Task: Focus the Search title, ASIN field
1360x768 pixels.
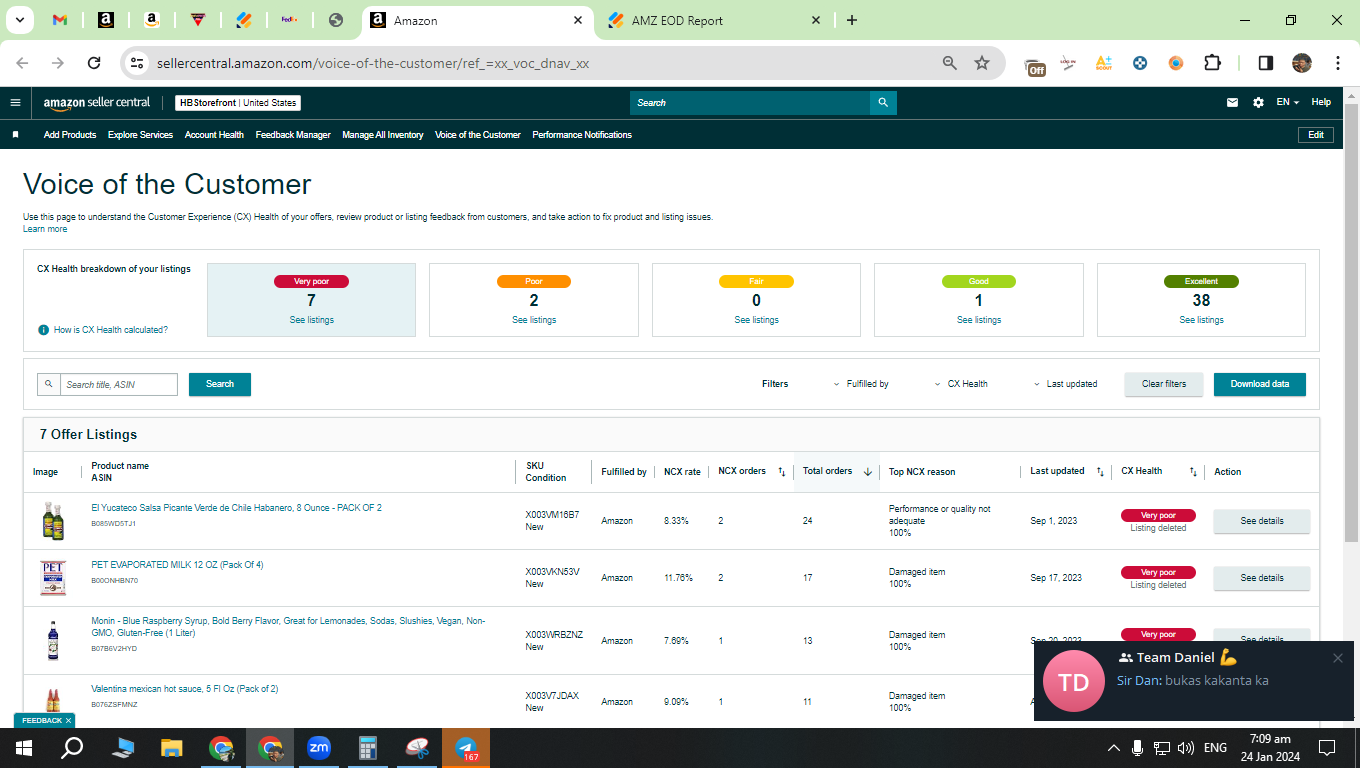Action: click(119, 384)
